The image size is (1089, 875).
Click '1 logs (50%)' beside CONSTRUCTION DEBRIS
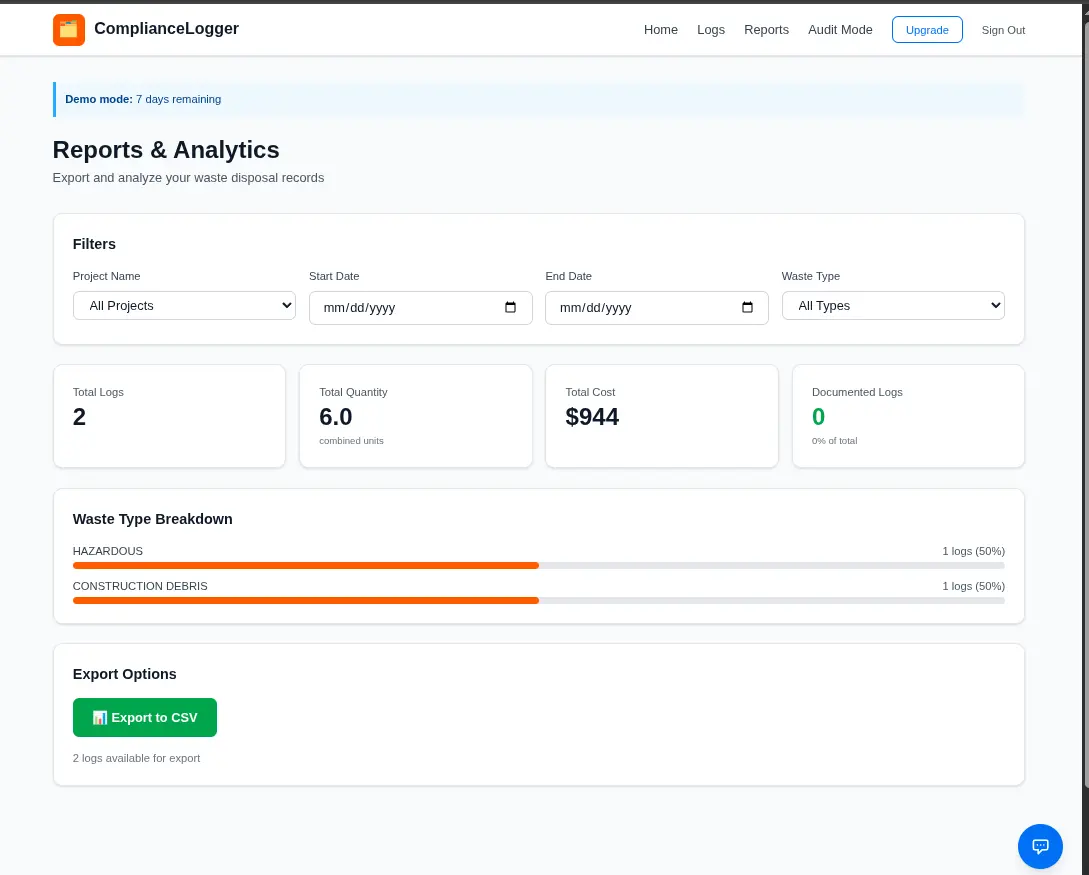973,586
